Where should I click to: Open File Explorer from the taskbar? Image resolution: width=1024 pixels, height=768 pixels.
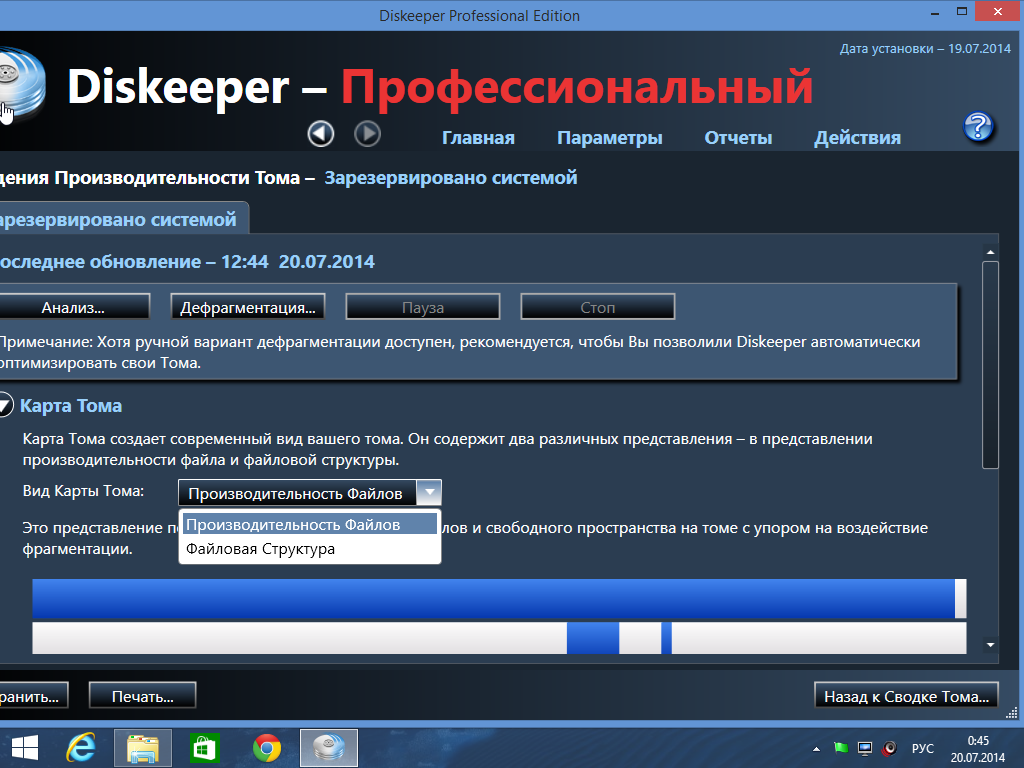point(143,748)
